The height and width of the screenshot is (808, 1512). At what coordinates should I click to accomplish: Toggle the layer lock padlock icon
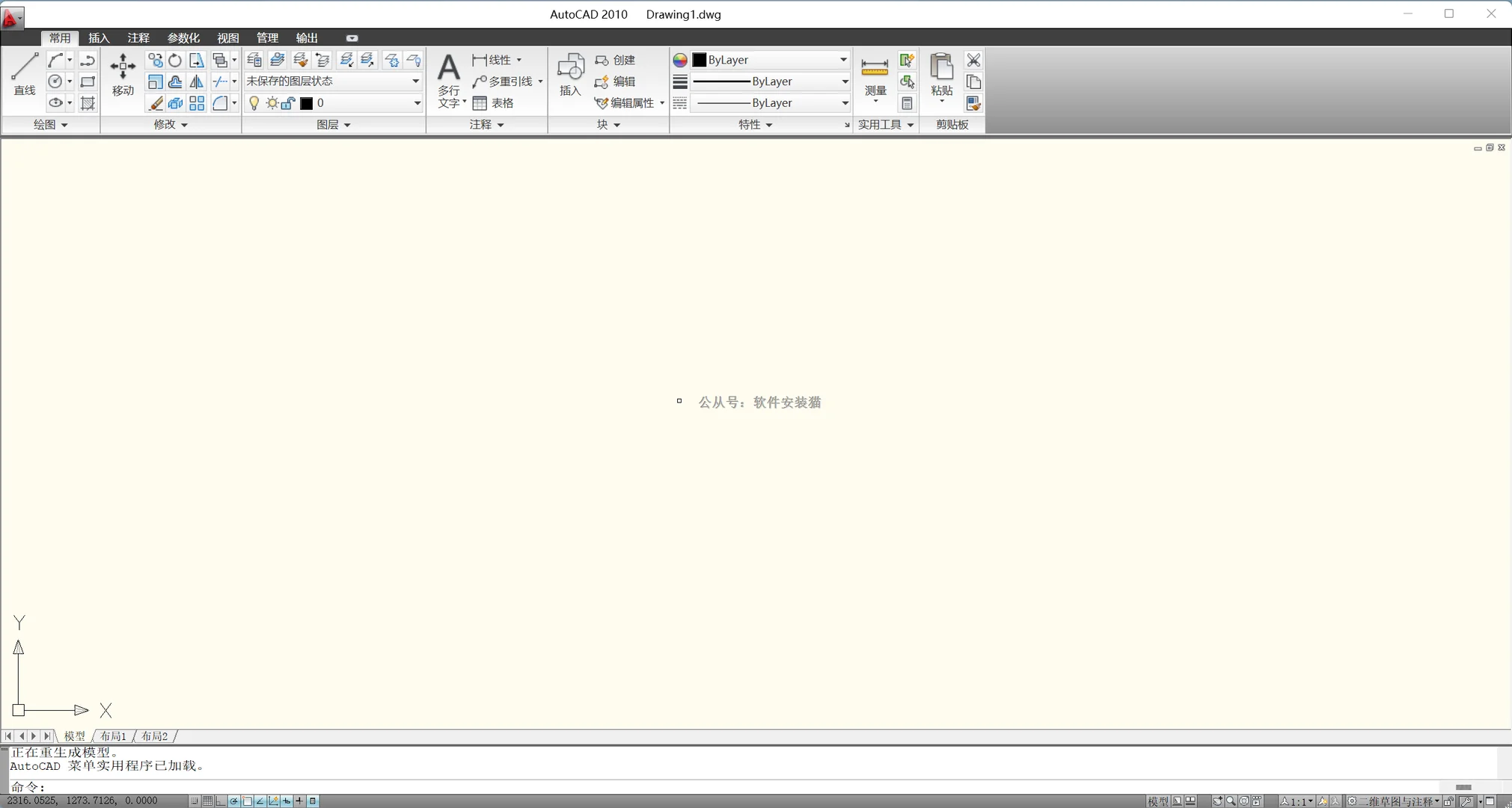click(x=288, y=103)
